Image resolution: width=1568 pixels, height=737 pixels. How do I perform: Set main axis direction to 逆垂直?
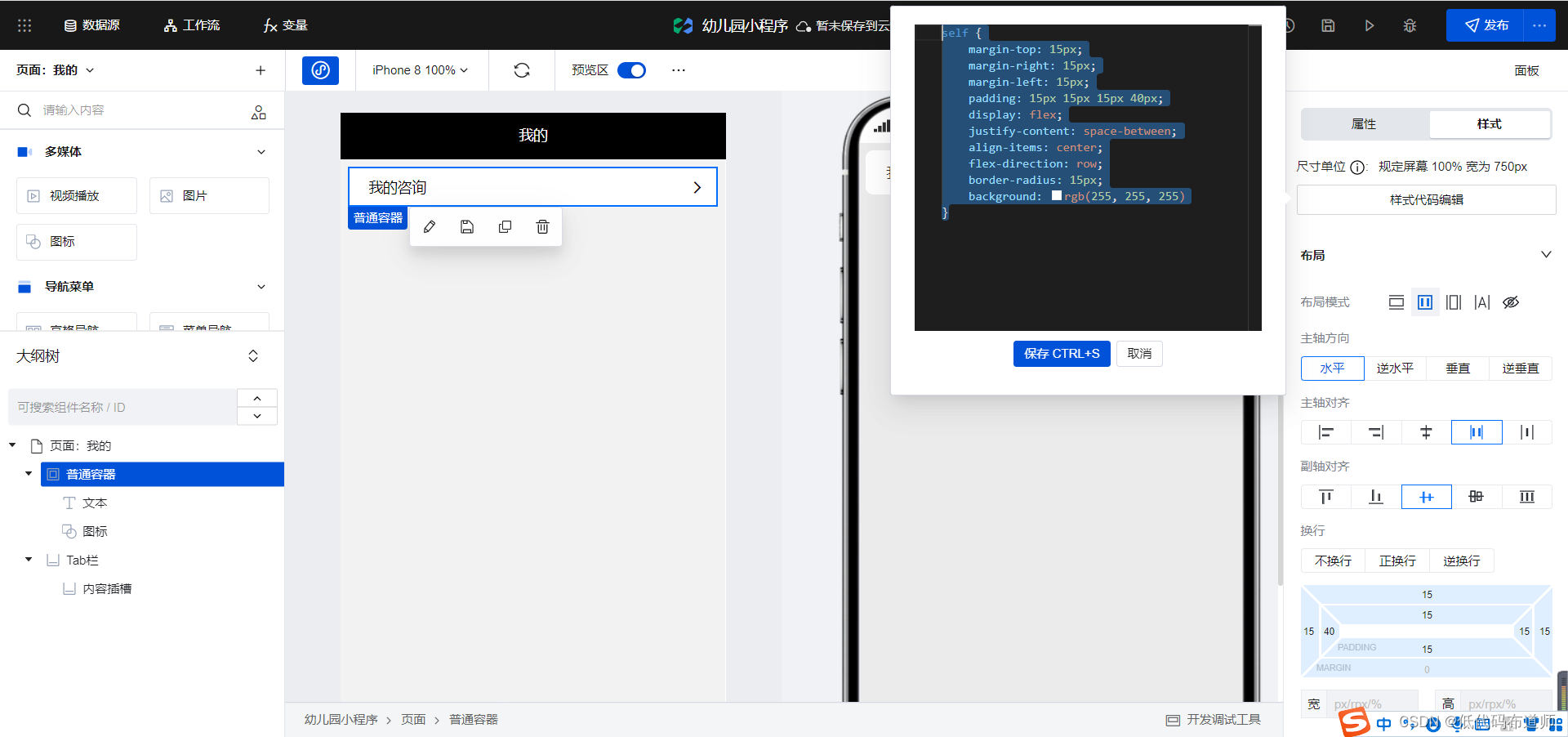tap(1521, 368)
